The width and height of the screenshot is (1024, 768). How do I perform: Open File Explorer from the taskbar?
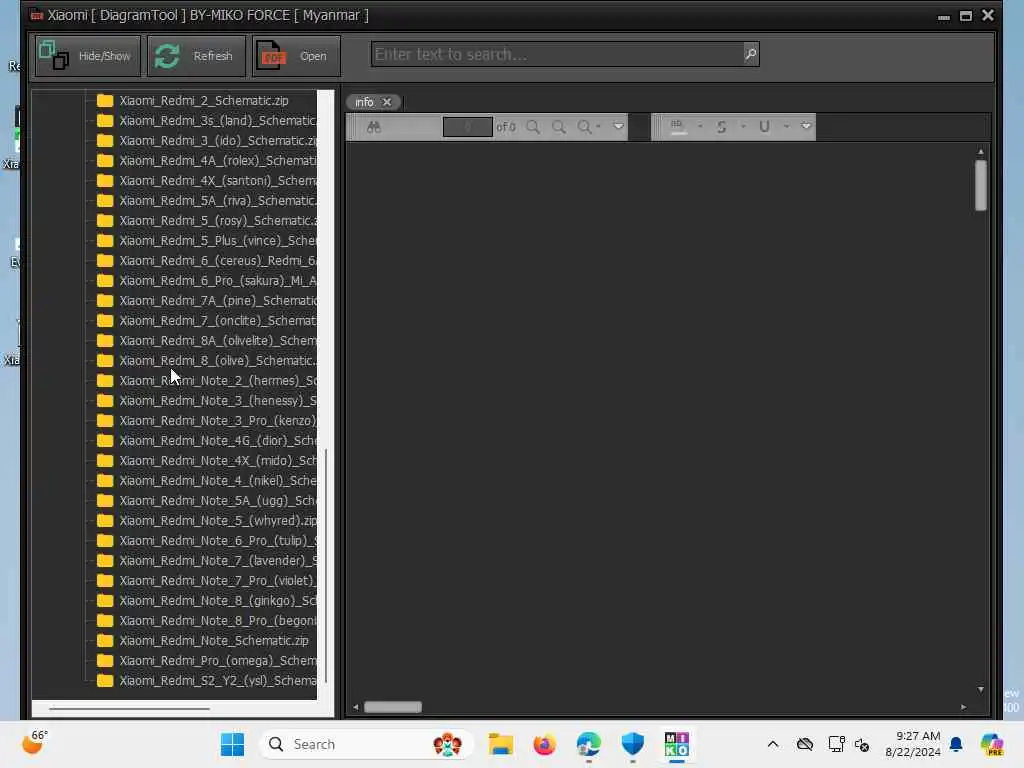[x=501, y=744]
